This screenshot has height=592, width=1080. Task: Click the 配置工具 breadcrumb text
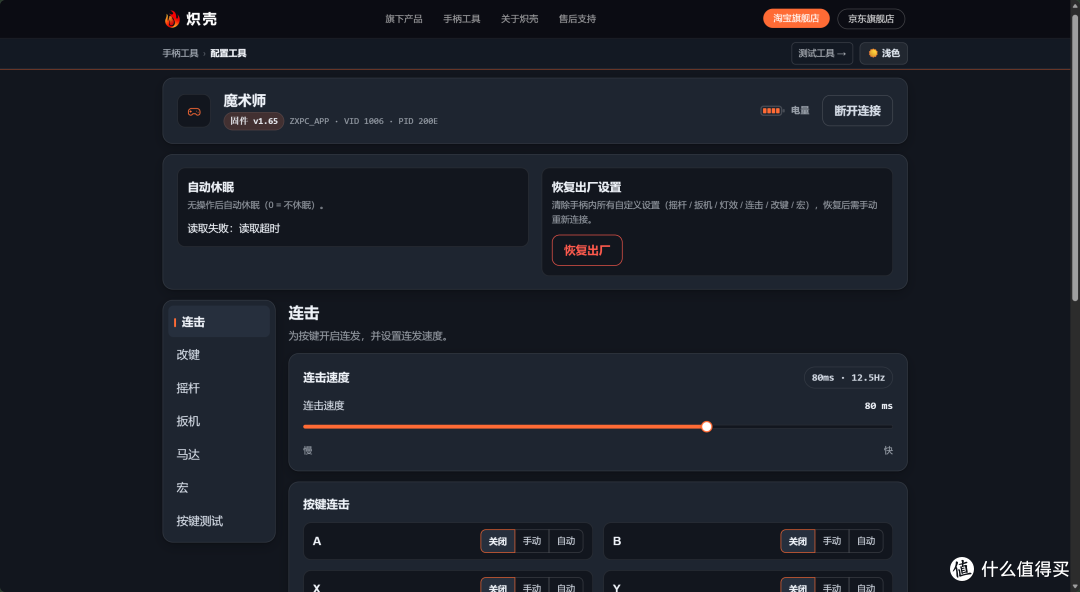[228, 53]
